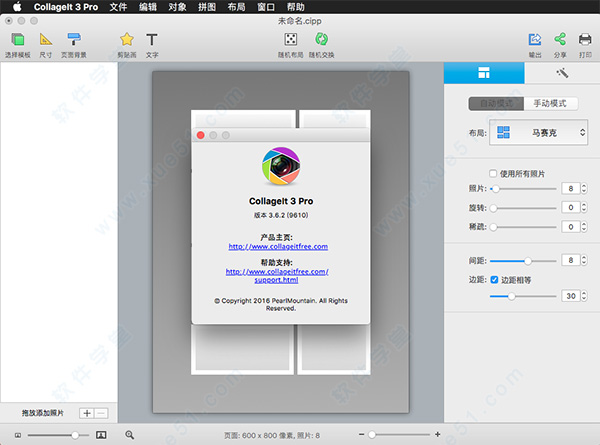Open the 帮助 menu
Viewport: 600px width, 445px height.
(295, 7)
